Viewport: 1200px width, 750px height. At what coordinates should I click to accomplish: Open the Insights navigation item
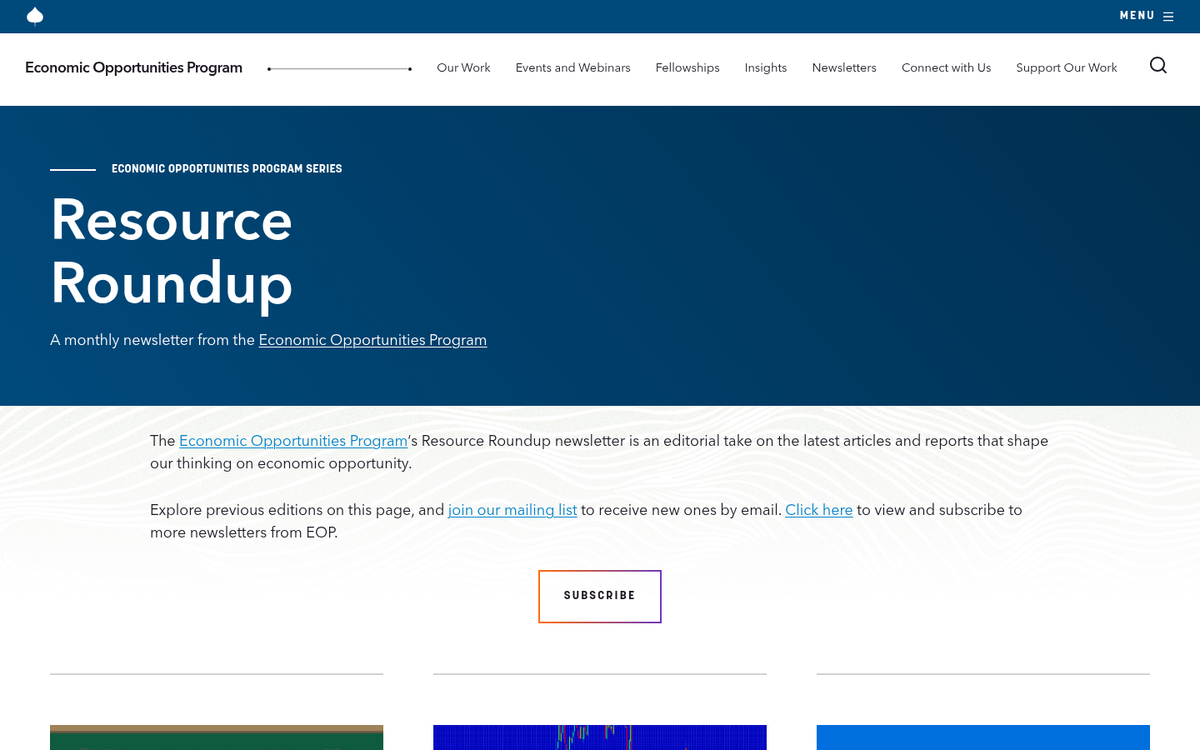[765, 68]
